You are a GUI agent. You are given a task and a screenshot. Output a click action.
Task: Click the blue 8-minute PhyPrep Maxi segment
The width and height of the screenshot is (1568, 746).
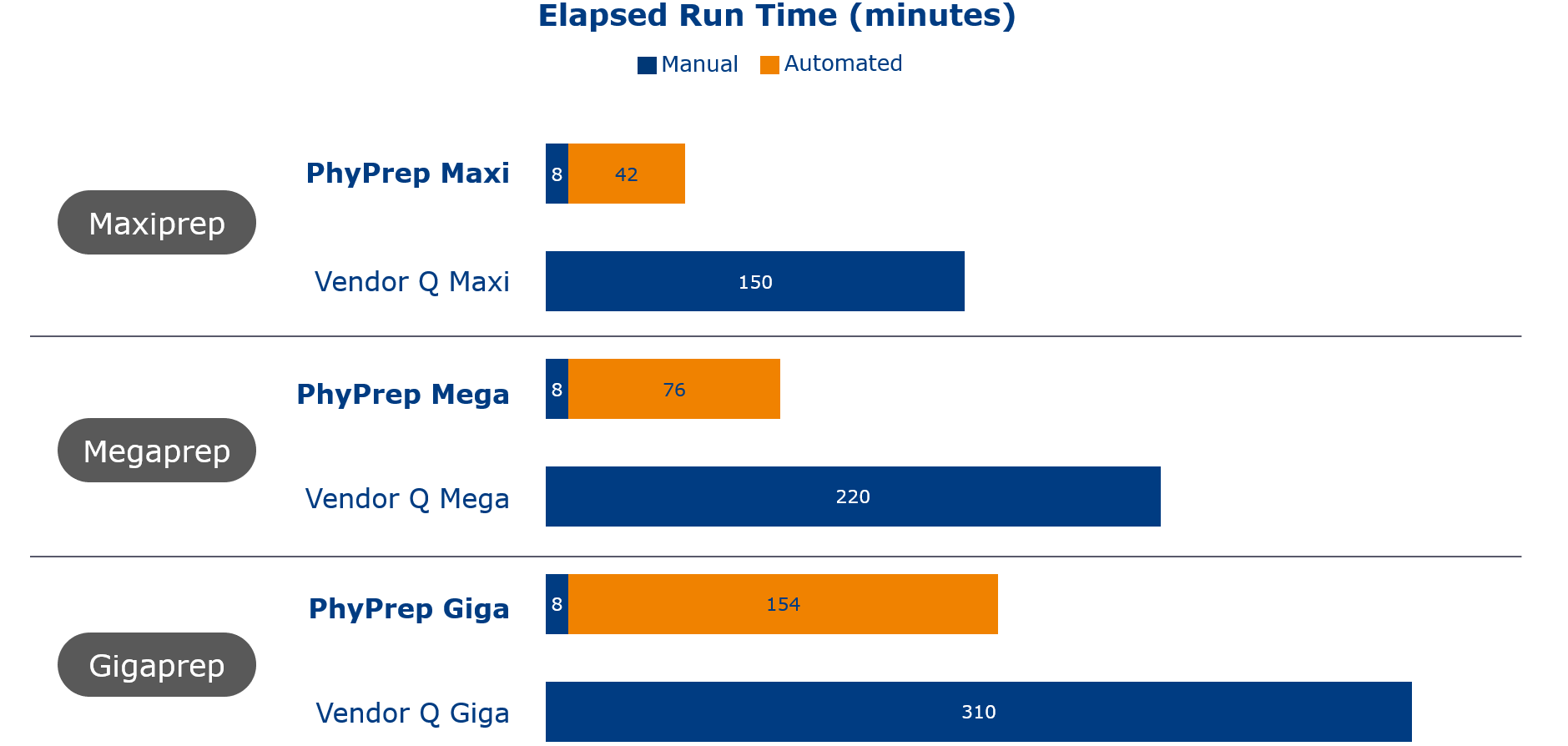point(557,174)
